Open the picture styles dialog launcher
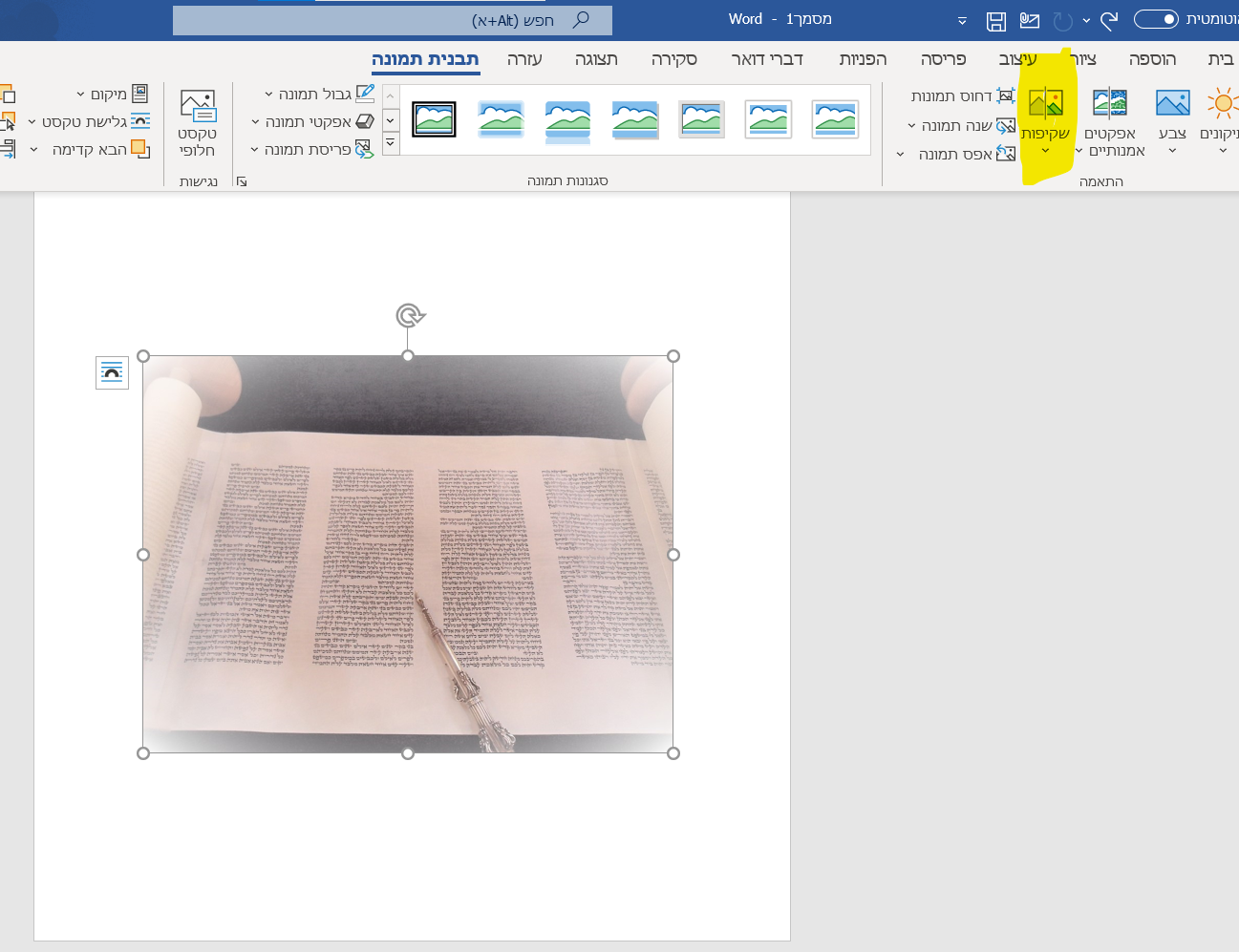Screen dimensions: 1239x952 242,181
